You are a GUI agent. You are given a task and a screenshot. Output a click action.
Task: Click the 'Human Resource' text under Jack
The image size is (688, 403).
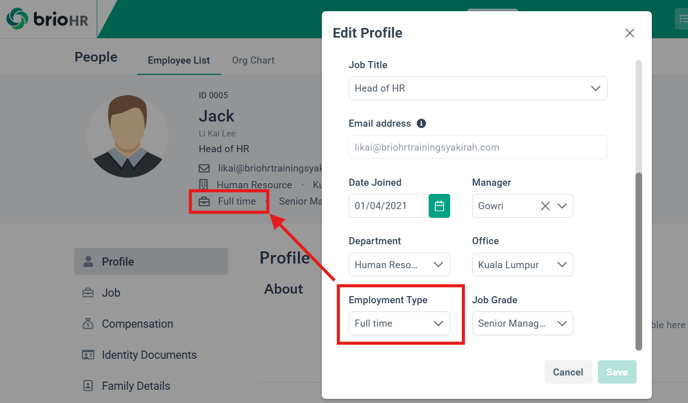point(254,185)
